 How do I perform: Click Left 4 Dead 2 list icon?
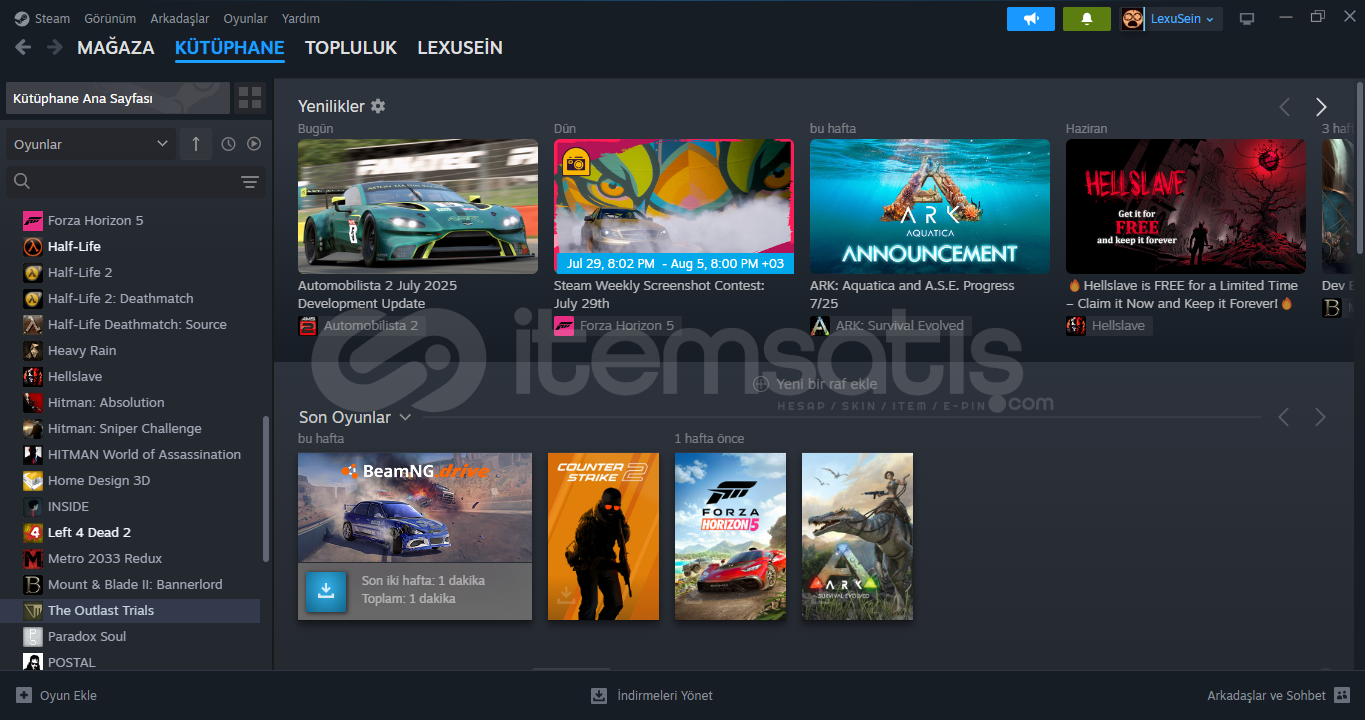coord(33,532)
